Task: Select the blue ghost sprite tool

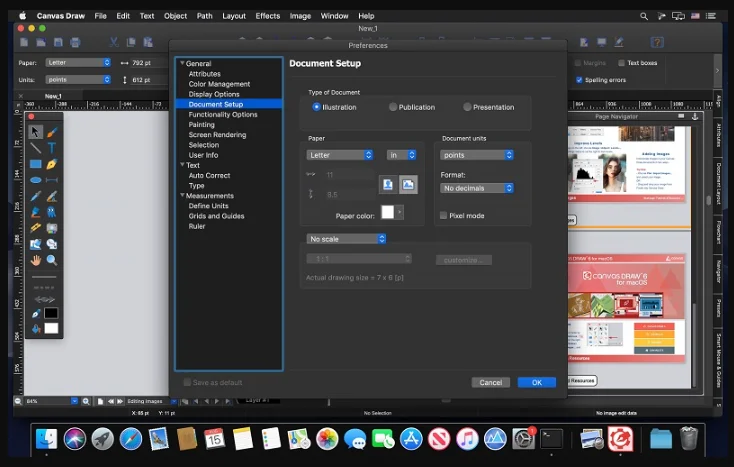Action: (52, 212)
